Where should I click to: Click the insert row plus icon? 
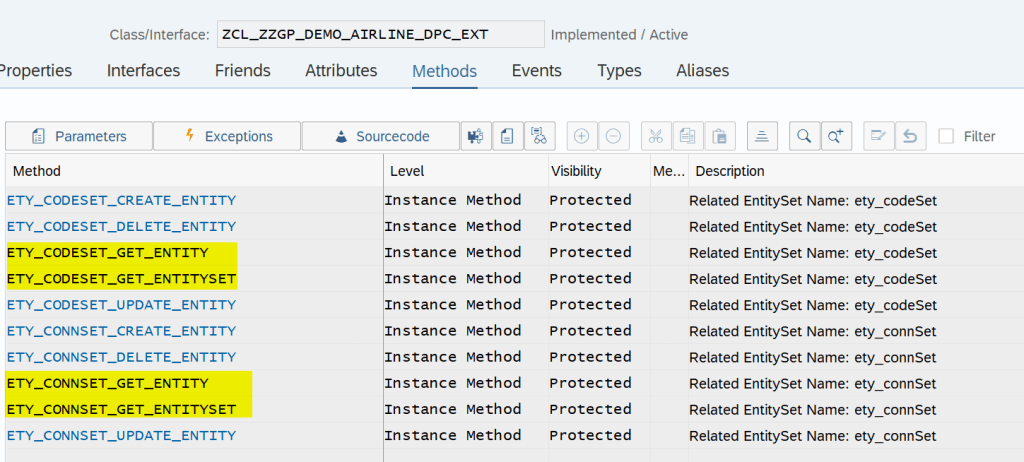point(581,136)
